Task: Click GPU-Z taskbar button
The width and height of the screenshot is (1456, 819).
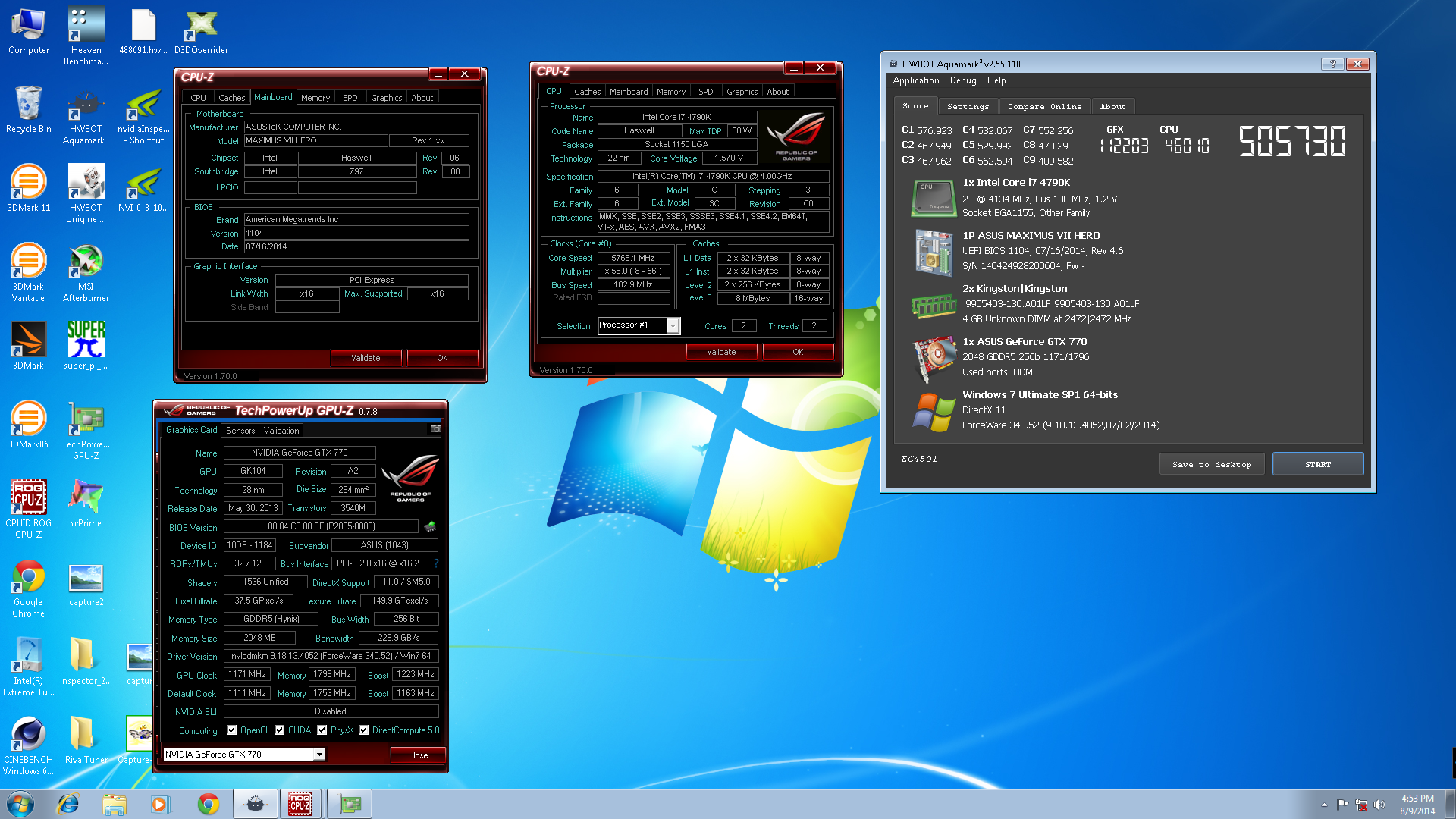Action: (349, 804)
